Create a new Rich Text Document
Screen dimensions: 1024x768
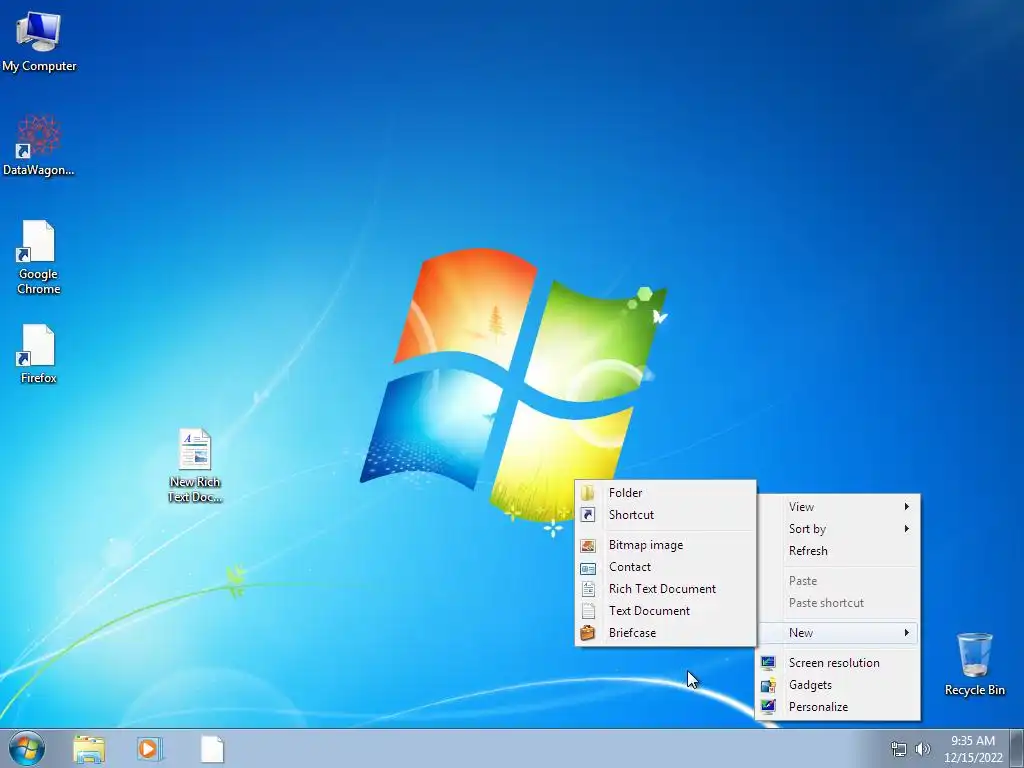pos(665,588)
